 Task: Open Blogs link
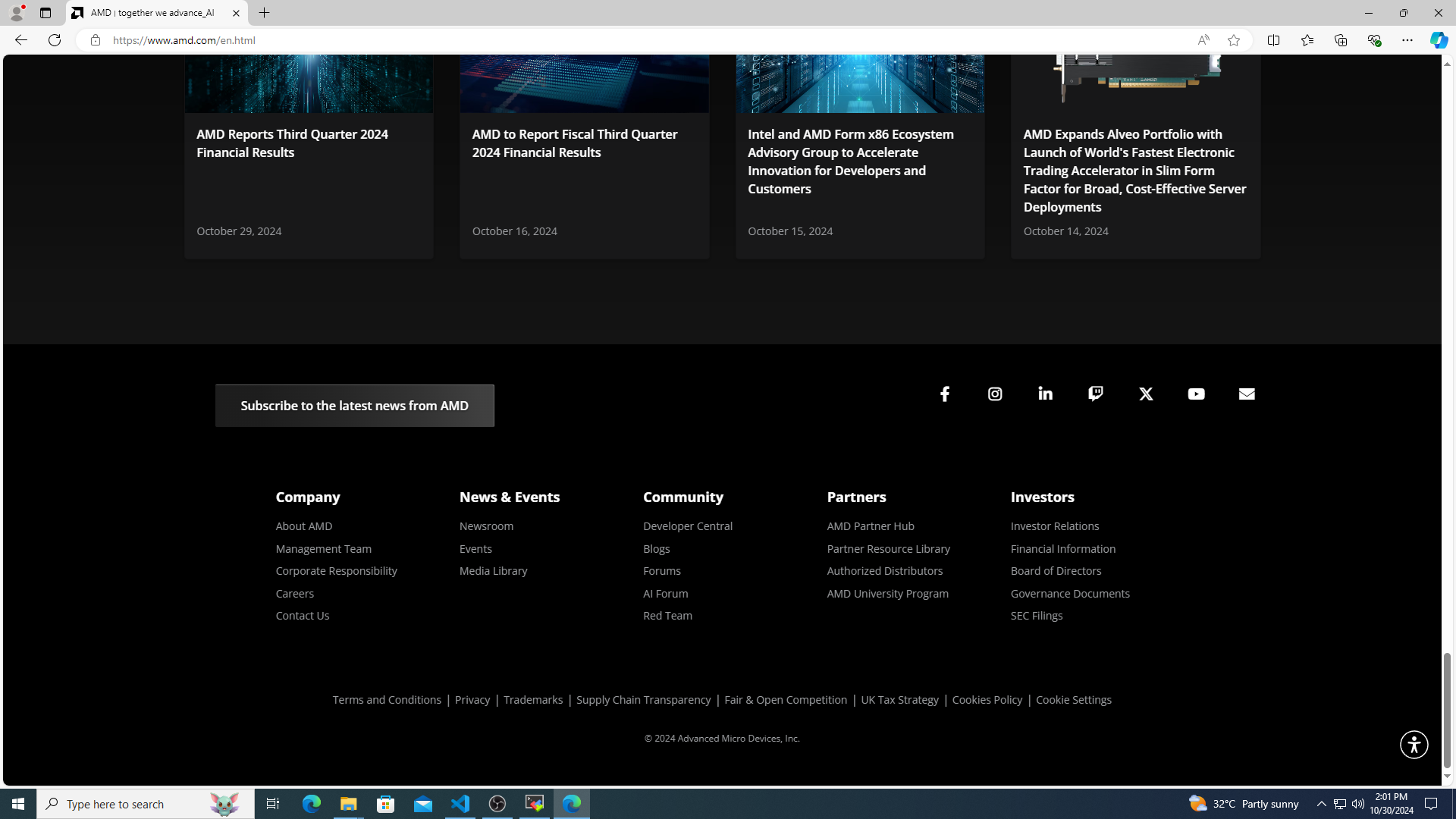(x=657, y=549)
